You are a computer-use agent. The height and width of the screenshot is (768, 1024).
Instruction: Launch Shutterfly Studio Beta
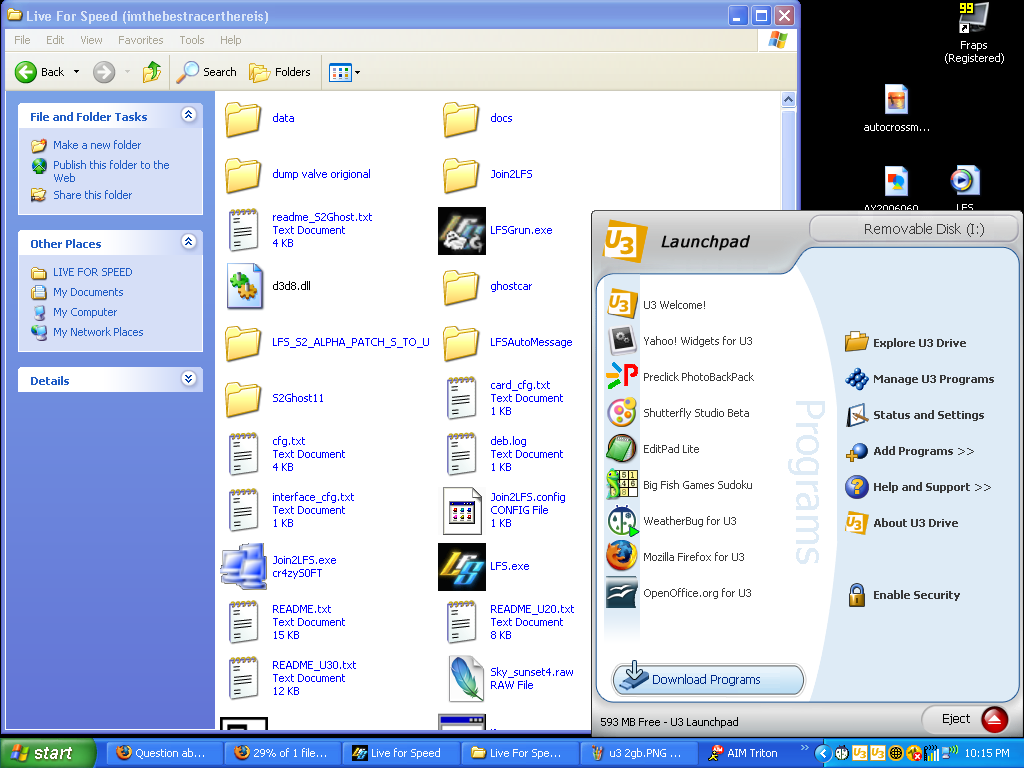(679, 413)
